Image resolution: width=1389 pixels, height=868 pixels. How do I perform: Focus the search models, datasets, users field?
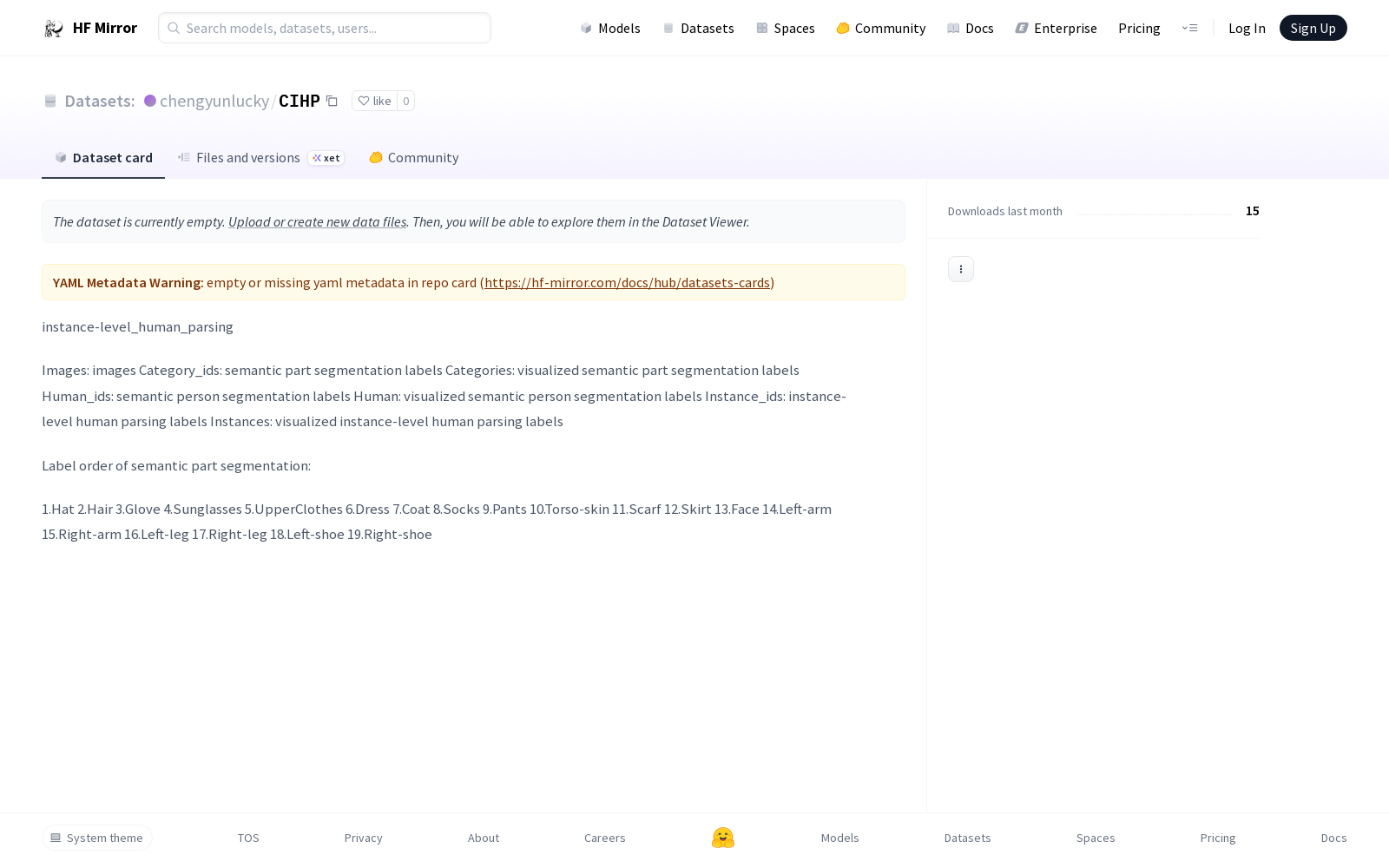click(x=325, y=28)
